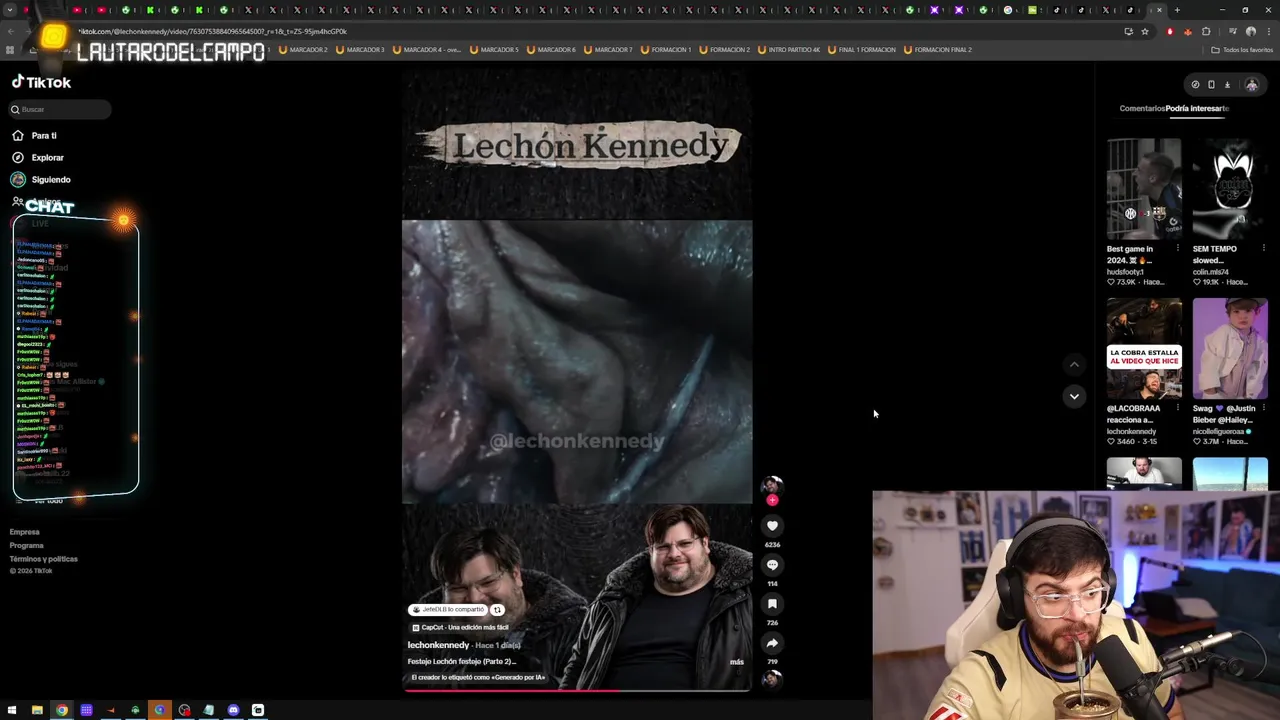
Task: Open colin.mls74 author link
Action: pos(1210,272)
